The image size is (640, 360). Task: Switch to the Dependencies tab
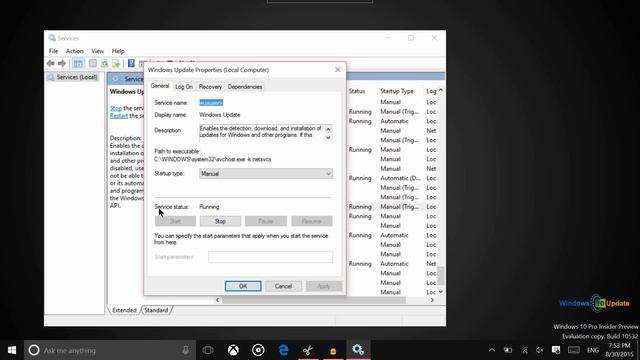(245, 87)
